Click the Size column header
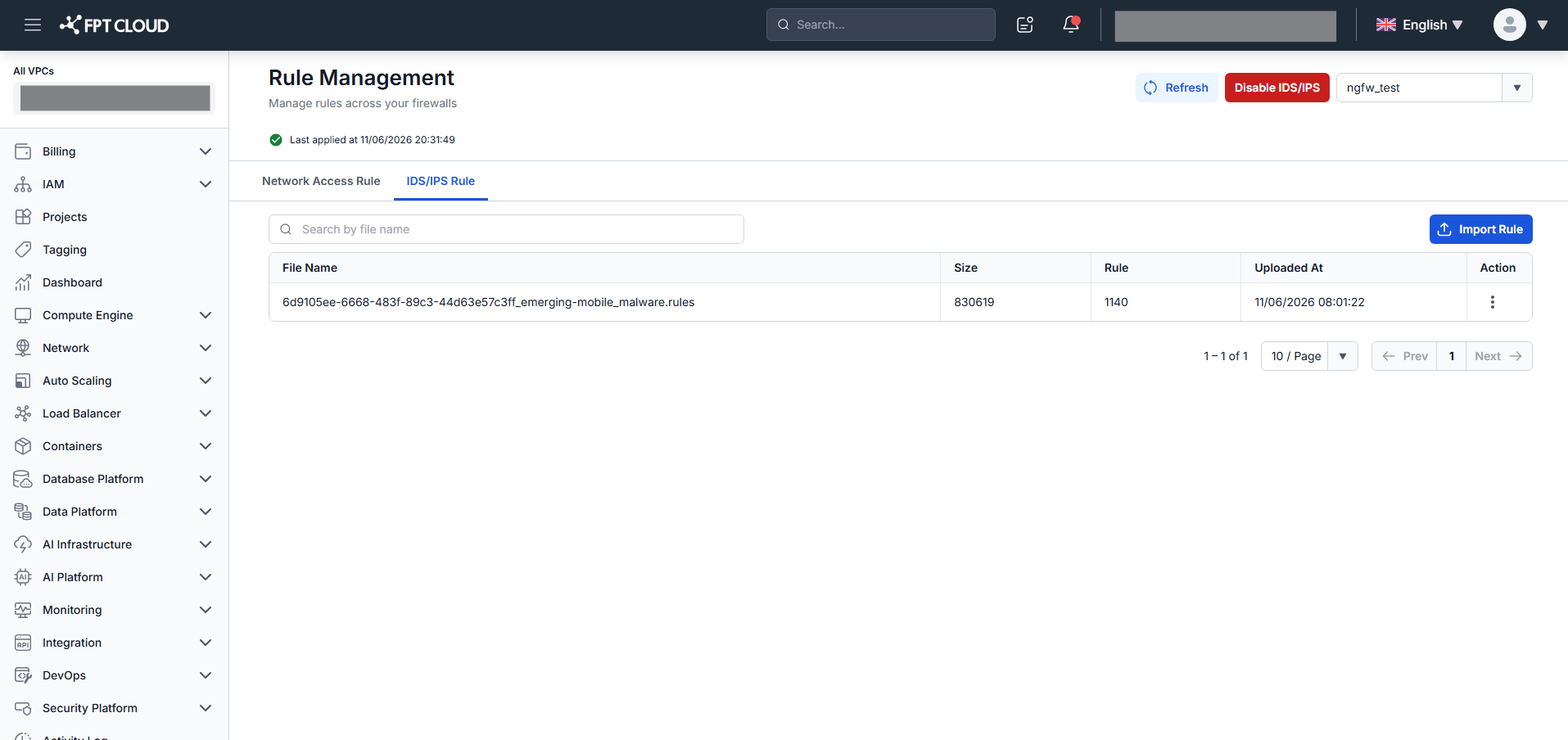1568x740 pixels. point(965,268)
